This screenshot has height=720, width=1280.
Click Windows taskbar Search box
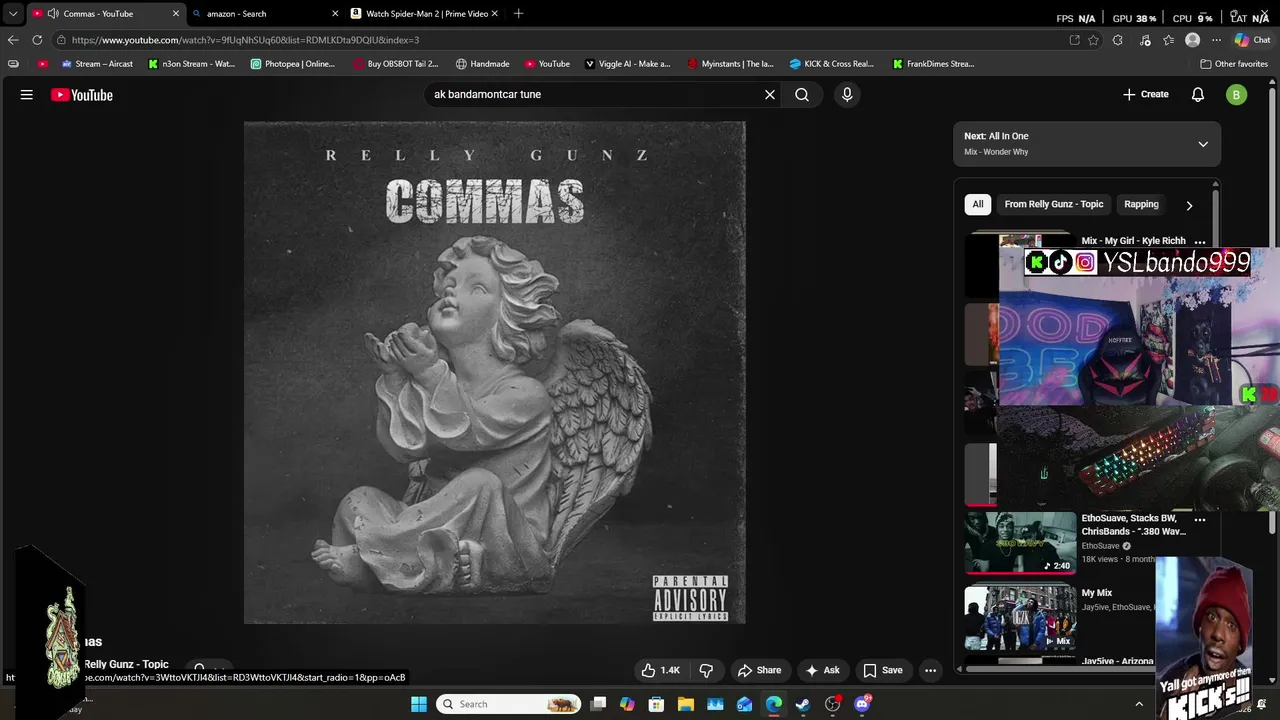coord(510,704)
